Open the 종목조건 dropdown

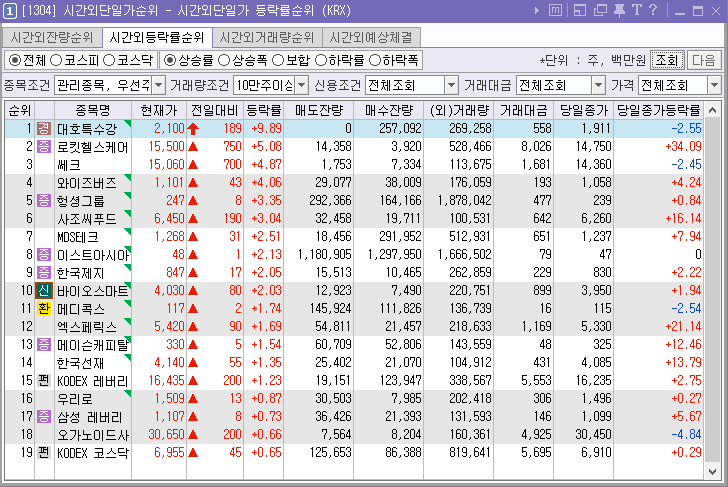coord(159,85)
